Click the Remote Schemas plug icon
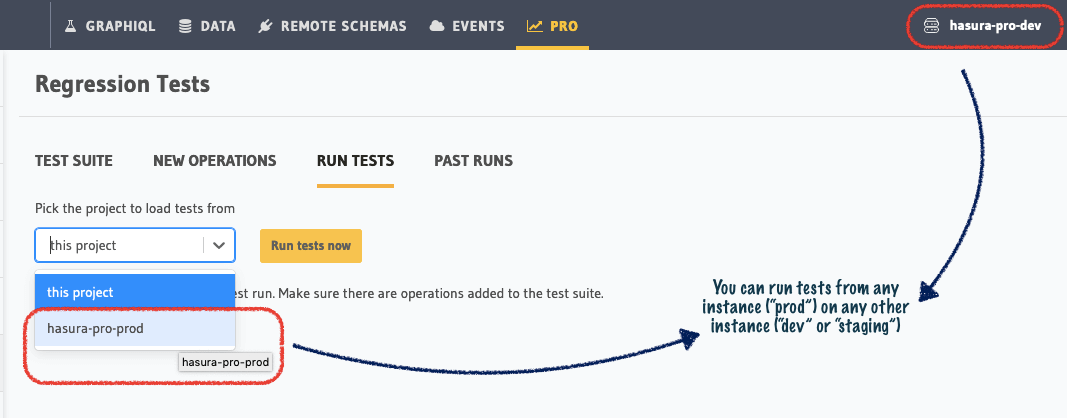 point(265,26)
